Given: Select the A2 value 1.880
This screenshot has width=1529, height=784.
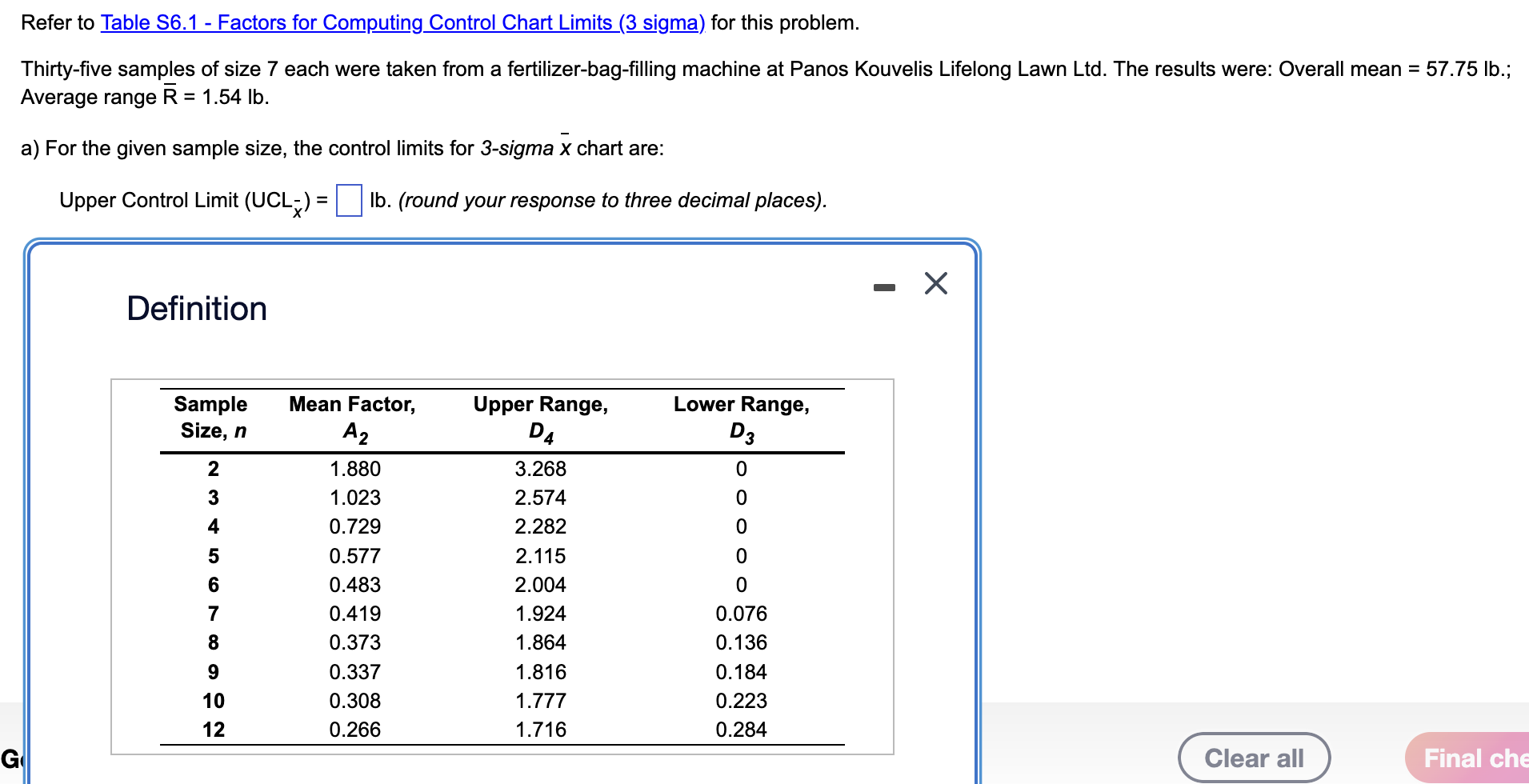Looking at the screenshot, I should (x=355, y=469).
